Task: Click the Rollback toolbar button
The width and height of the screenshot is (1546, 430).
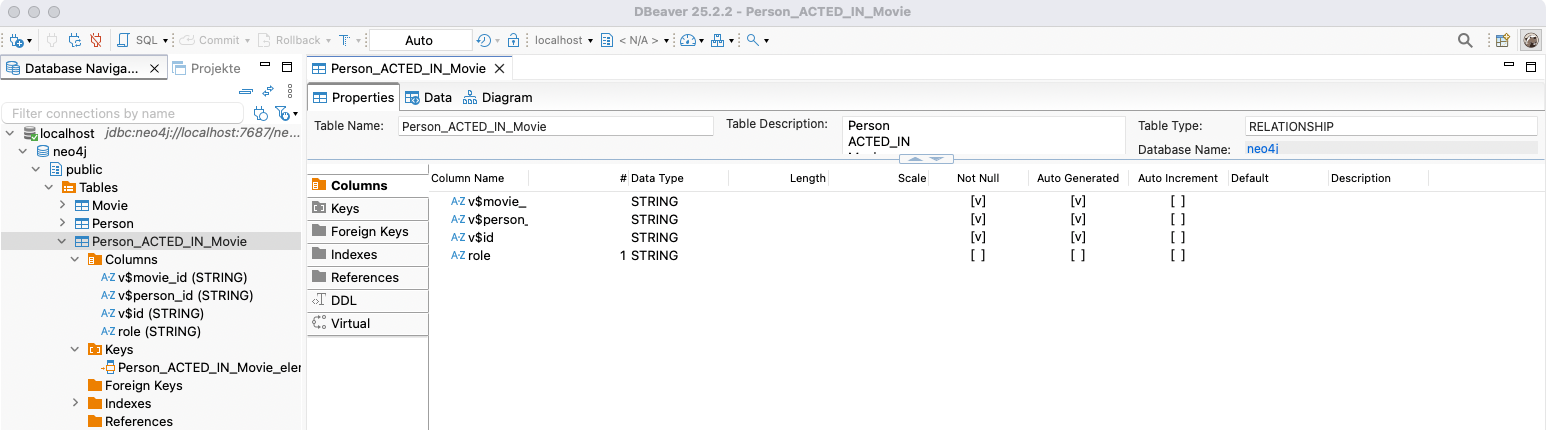Action: point(288,41)
